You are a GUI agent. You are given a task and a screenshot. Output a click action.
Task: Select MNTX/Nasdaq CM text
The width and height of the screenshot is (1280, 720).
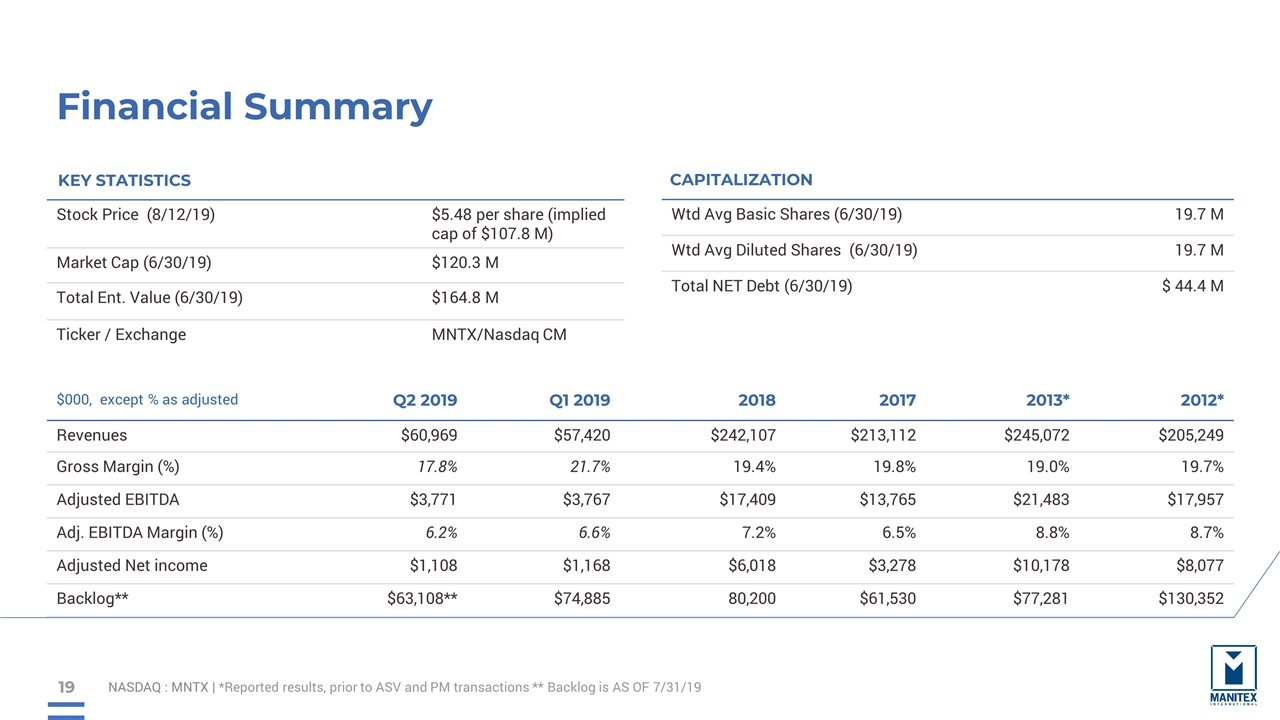coord(499,334)
